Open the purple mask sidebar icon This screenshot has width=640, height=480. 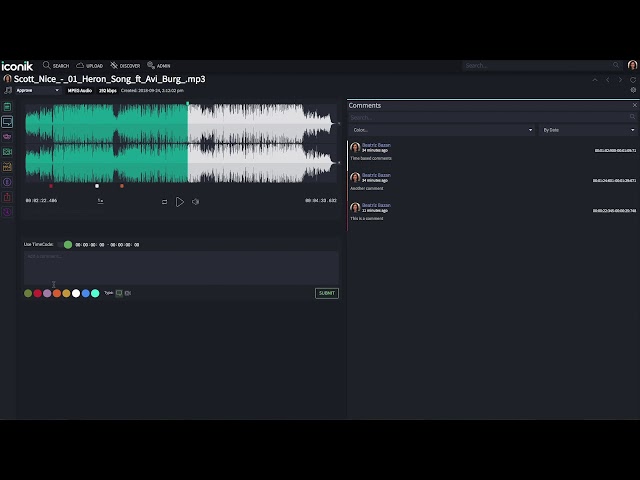(x=7, y=137)
